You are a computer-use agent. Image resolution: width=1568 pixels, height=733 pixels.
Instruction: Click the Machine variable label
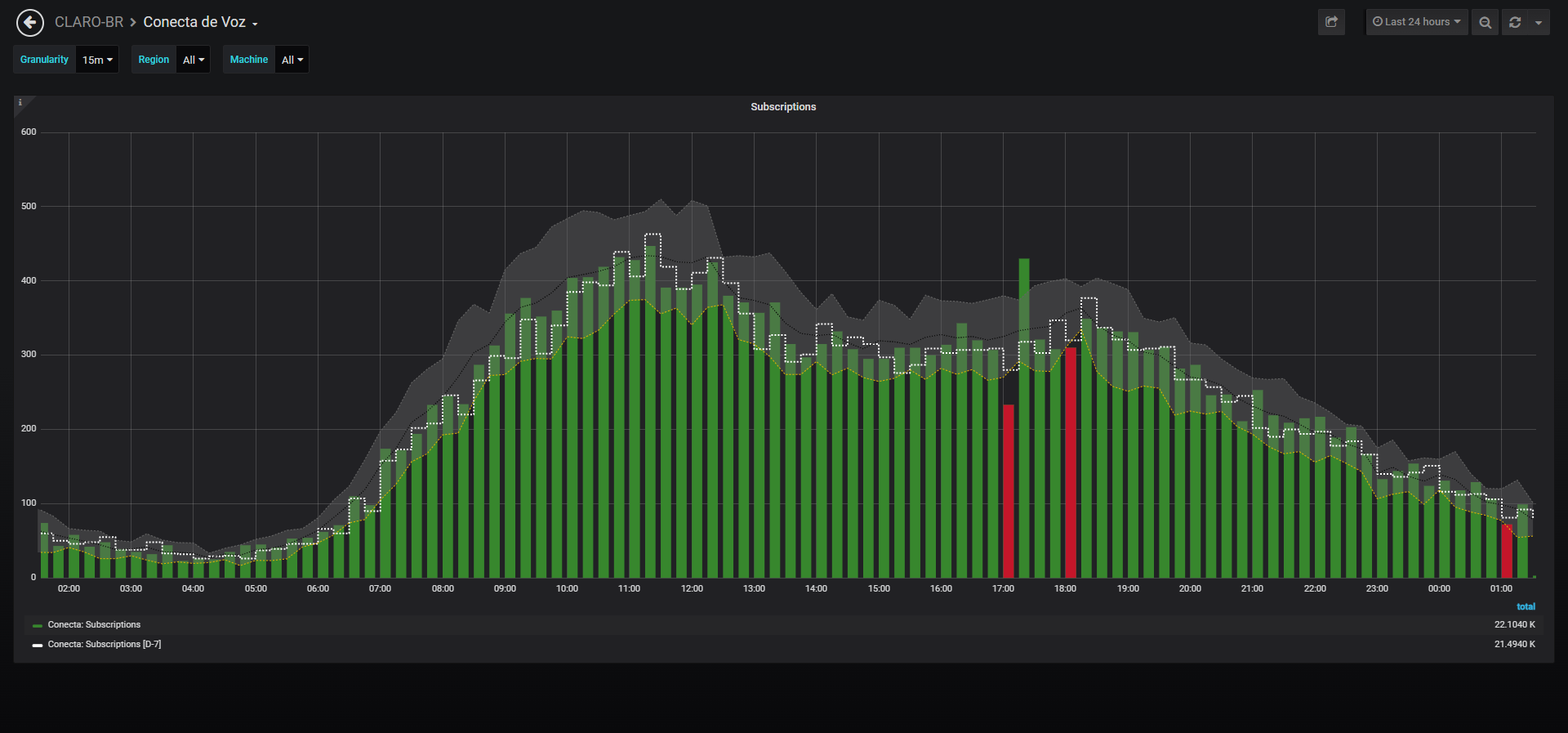249,60
